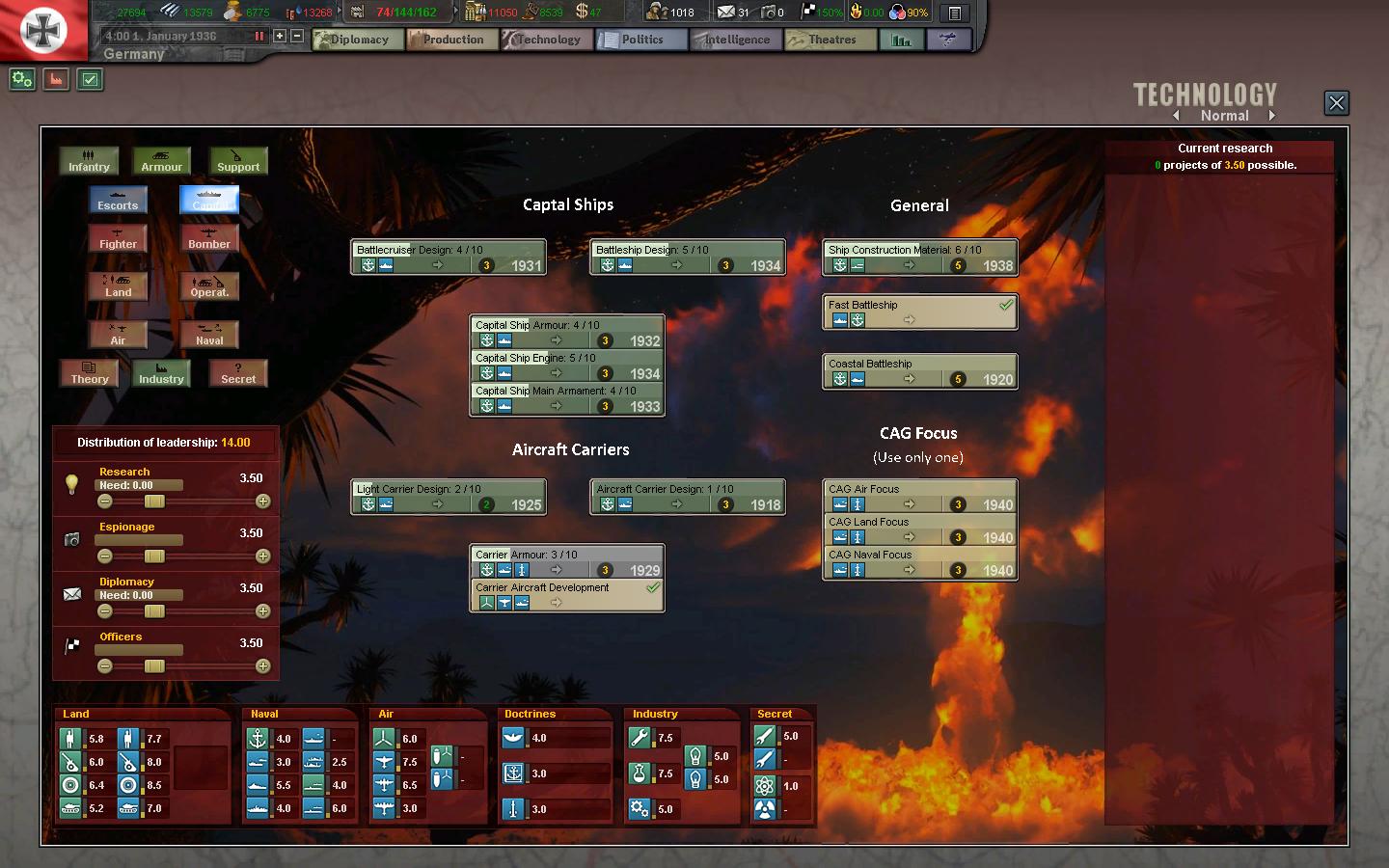Select the Armour technology category

[x=161, y=161]
